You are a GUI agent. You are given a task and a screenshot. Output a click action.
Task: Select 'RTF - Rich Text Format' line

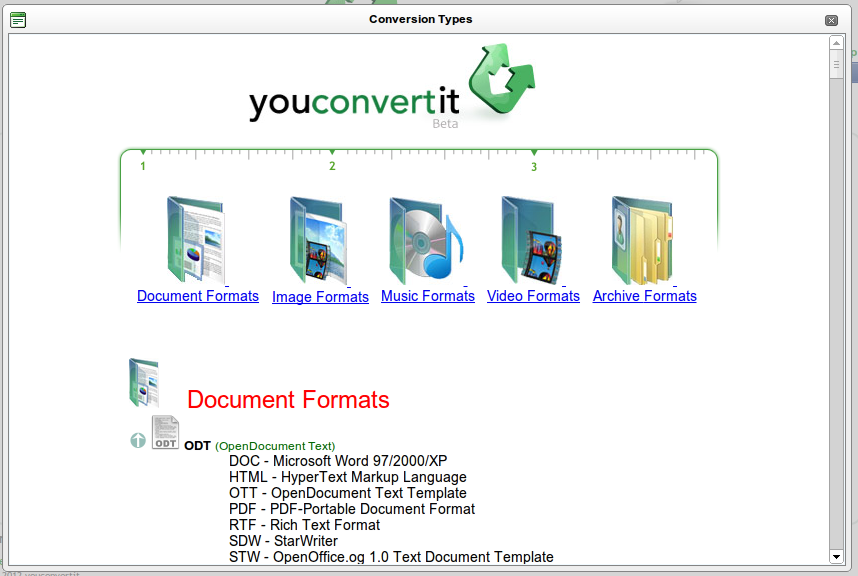pyautogui.click(x=304, y=525)
